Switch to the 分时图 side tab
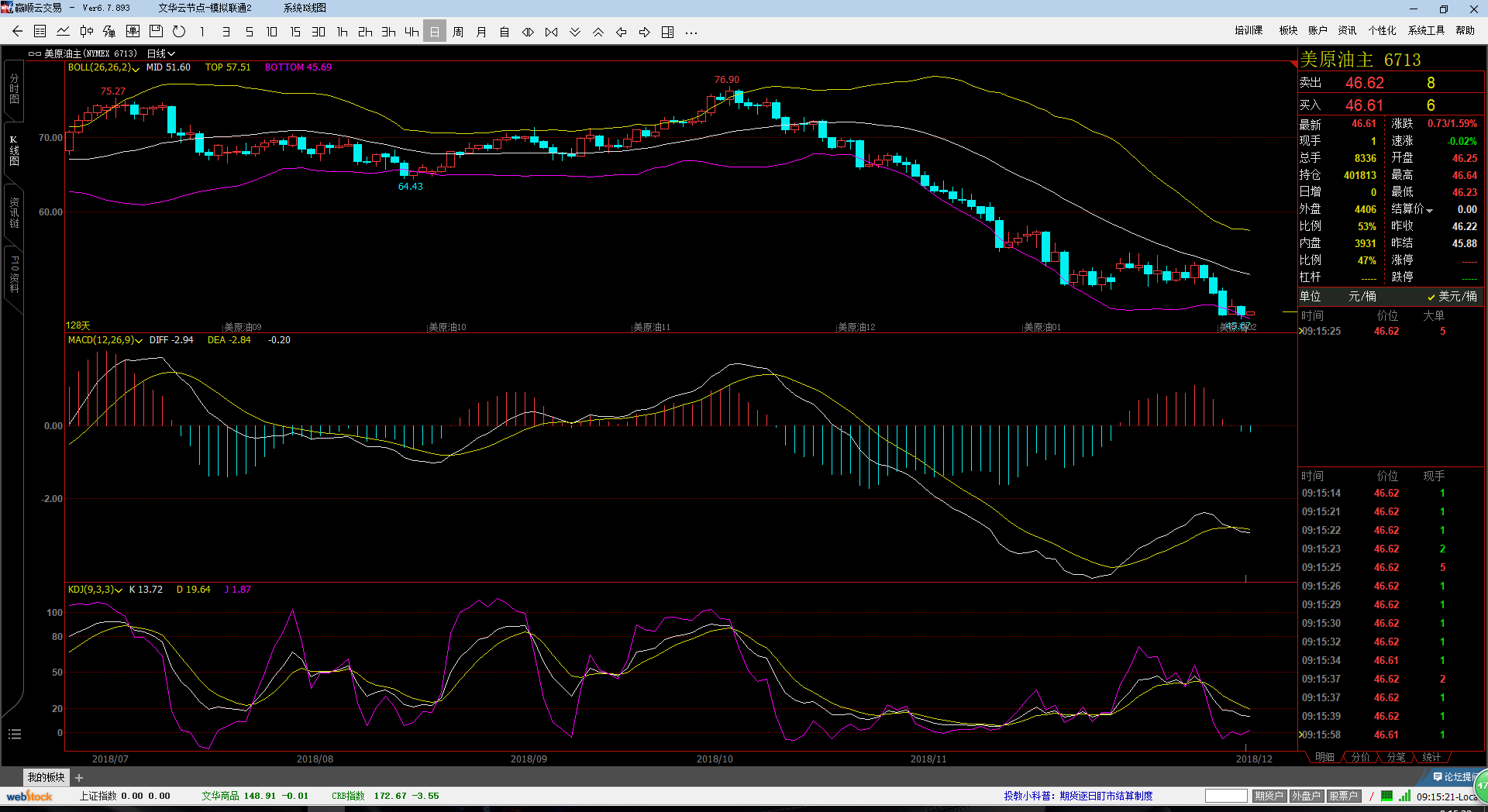The height and width of the screenshot is (812, 1488). 14,89
